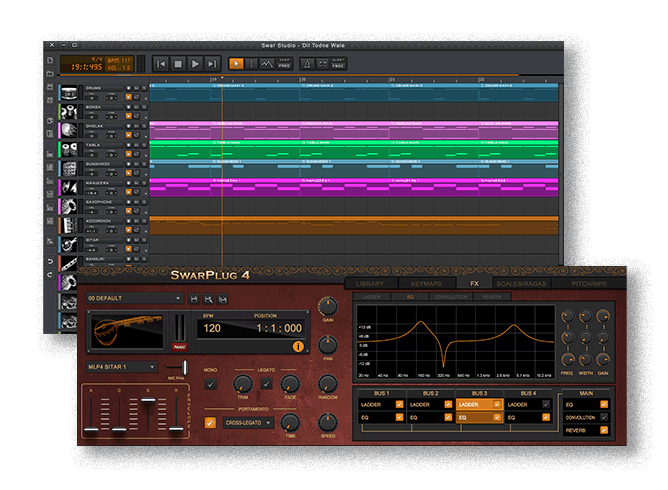This screenshot has height=490, width=668.
Task: Click the TRIM knob under Legato
Action: pyautogui.click(x=242, y=383)
